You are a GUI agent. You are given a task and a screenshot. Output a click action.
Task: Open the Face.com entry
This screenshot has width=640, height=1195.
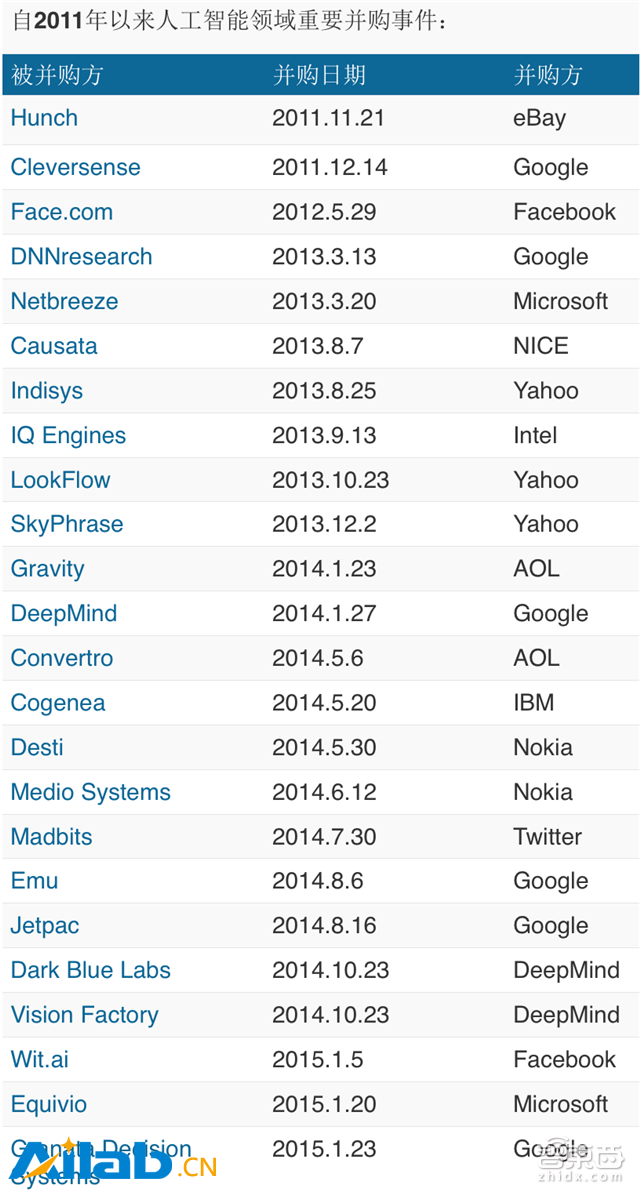point(62,211)
